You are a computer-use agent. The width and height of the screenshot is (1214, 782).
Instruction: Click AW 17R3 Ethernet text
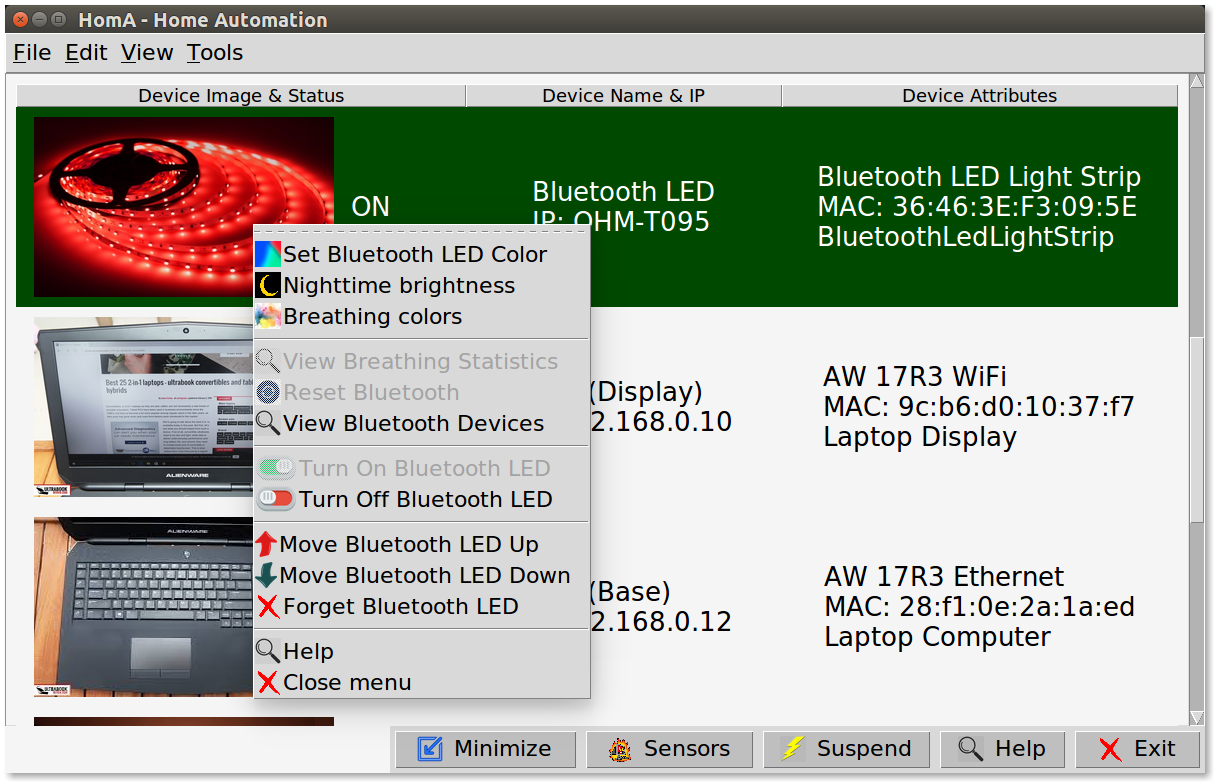tap(945, 577)
